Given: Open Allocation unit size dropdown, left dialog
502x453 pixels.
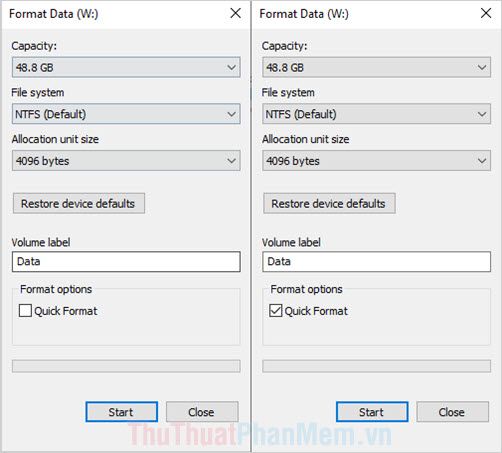Looking at the screenshot, I should coord(126,161).
